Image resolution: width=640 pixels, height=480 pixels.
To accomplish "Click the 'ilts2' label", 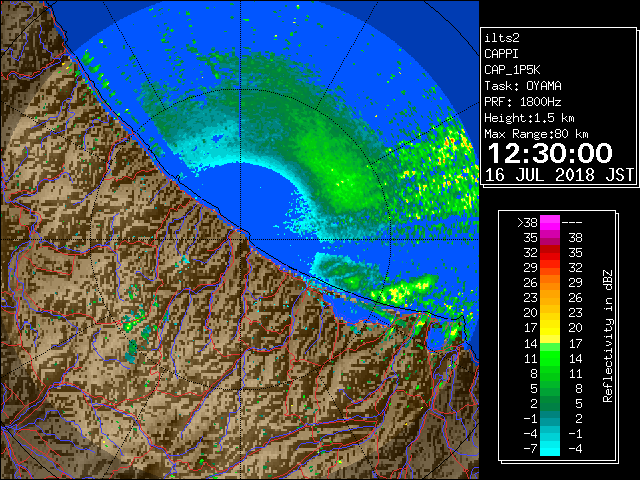I will click(502, 38).
